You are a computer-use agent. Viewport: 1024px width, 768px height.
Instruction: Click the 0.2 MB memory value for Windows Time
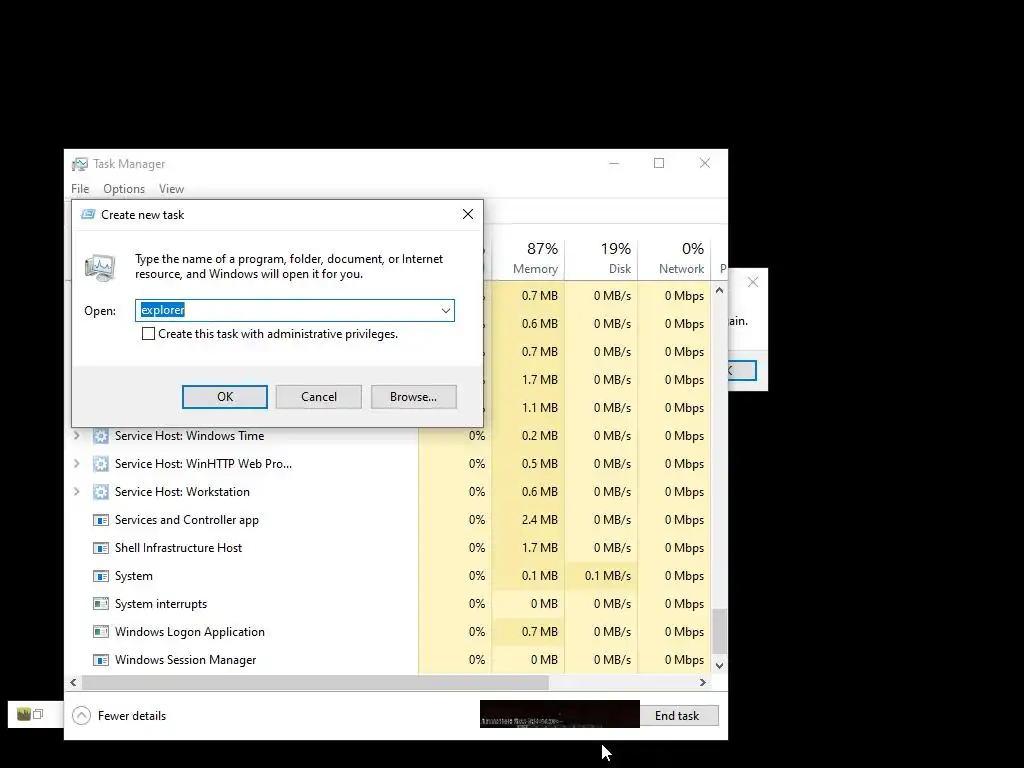point(539,436)
